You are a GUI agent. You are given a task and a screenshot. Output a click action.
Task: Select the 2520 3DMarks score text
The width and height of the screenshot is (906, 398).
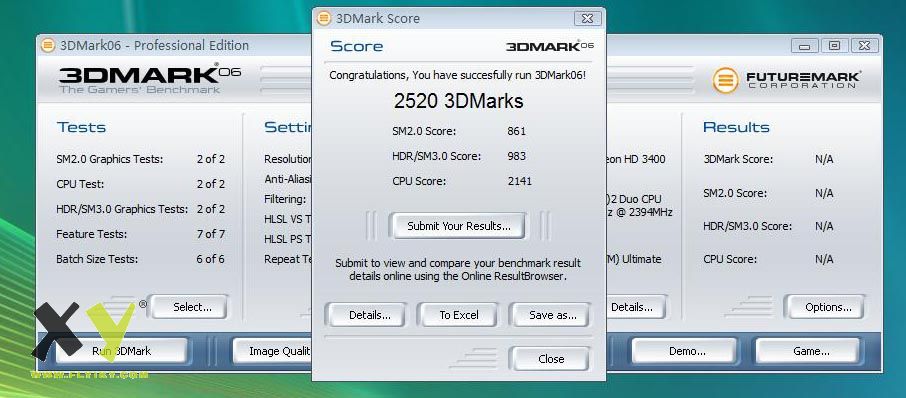pos(458,101)
